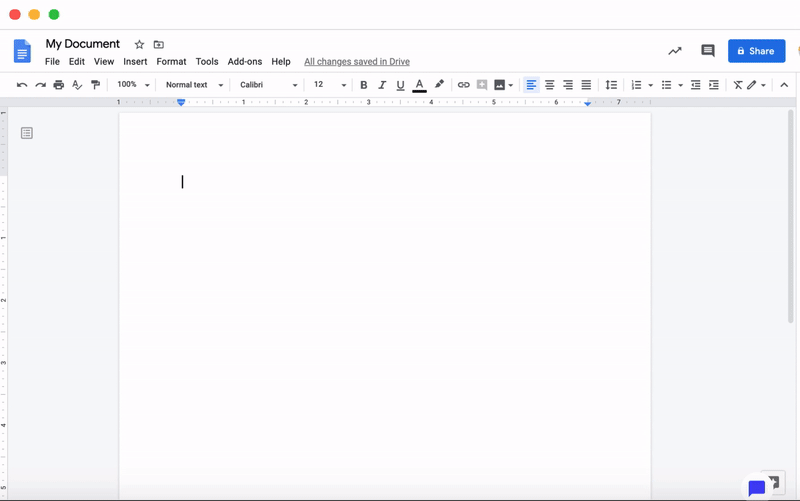Toggle Bold formatting
800x501 pixels.
[x=364, y=85]
